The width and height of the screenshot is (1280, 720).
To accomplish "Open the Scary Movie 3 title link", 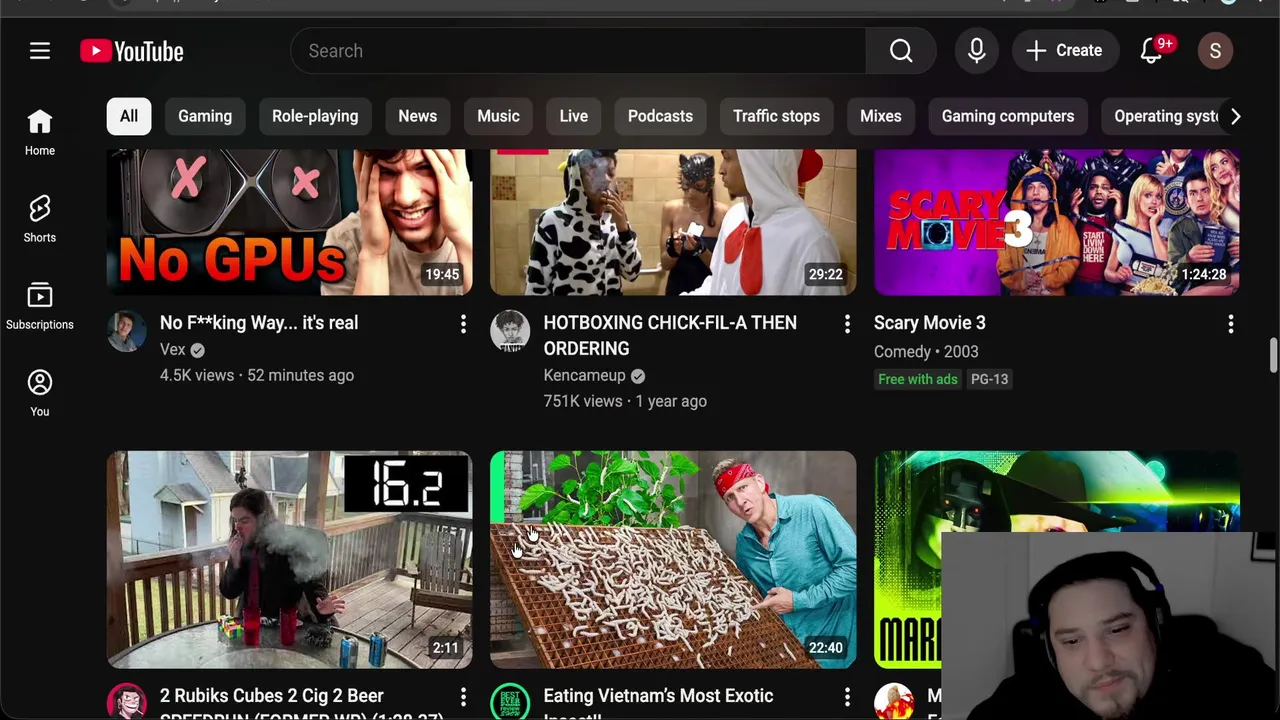I will [x=930, y=323].
